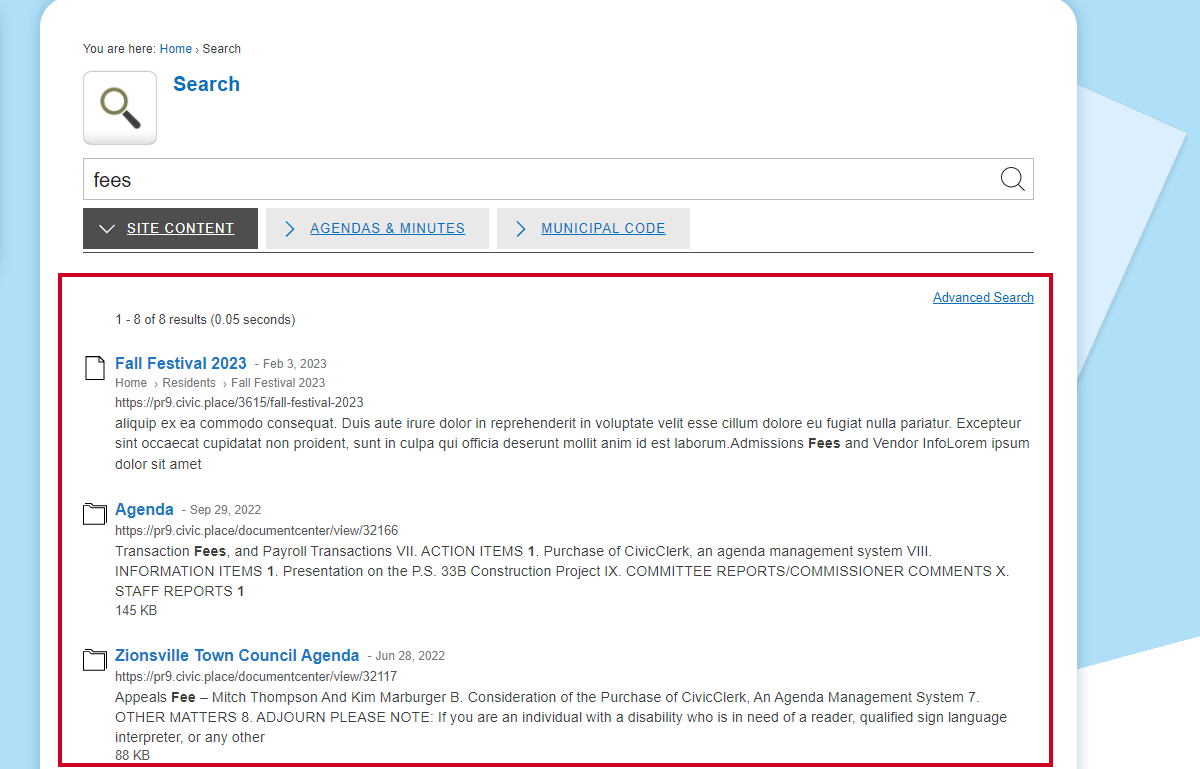Open the Fall Festival 2023 result
The width and height of the screenshot is (1200, 769).
(x=181, y=363)
